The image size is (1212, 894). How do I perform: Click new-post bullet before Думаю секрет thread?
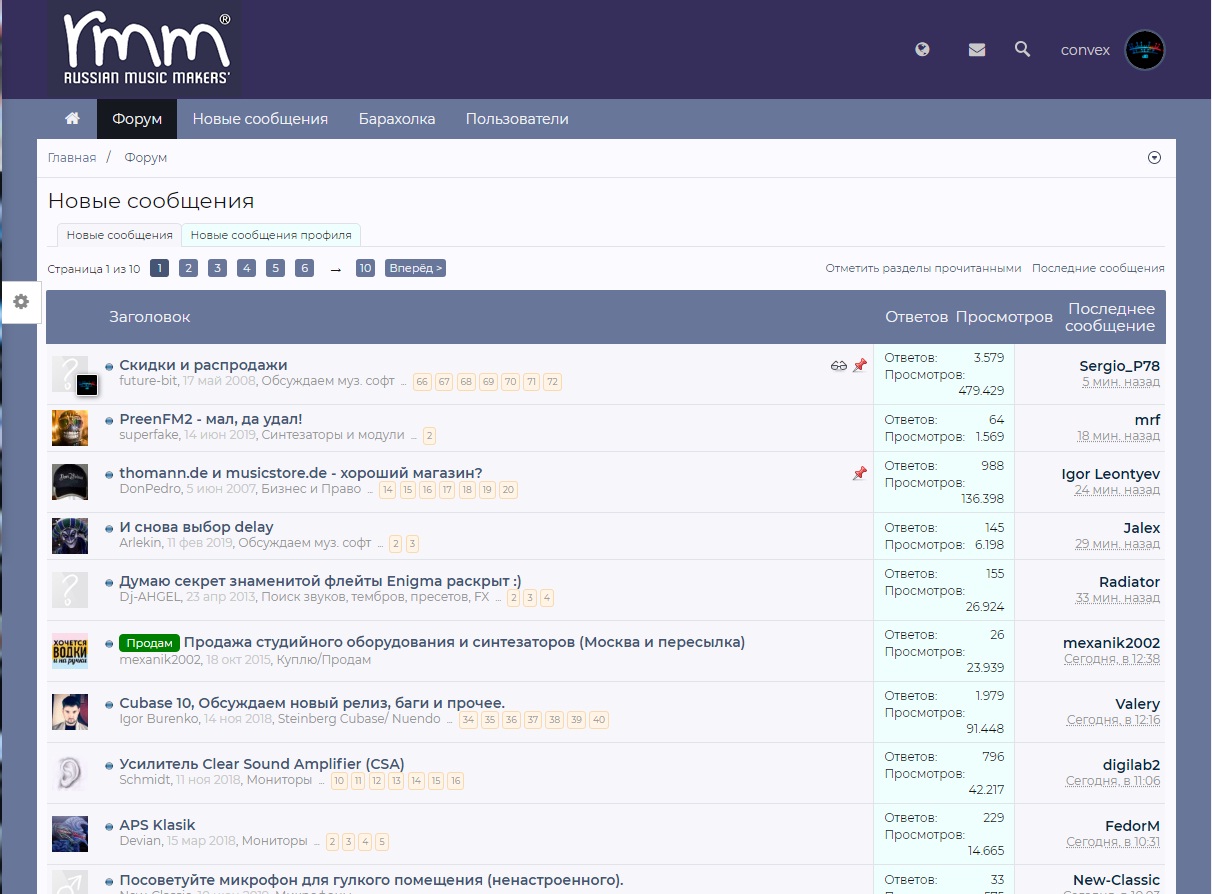point(109,583)
